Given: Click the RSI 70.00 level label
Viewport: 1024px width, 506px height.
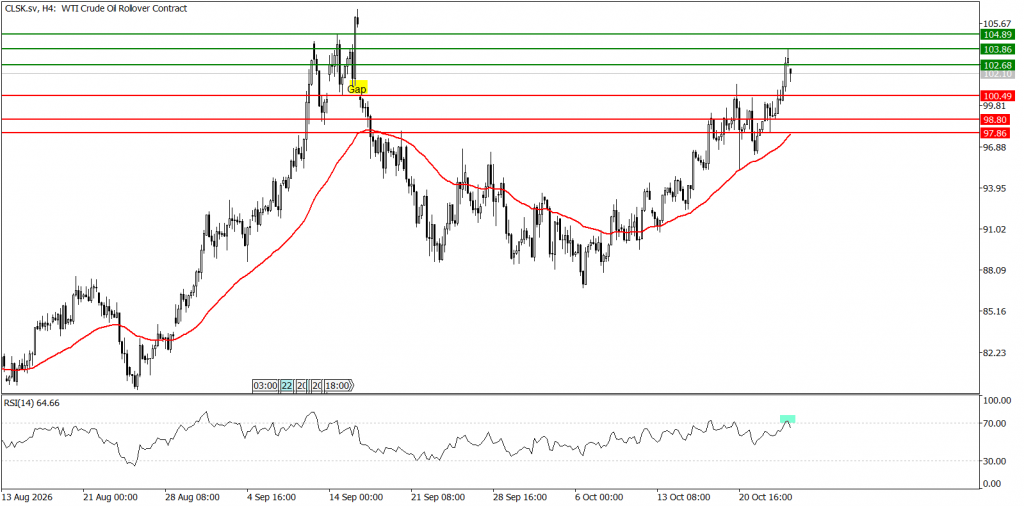Looking at the screenshot, I should click(997, 424).
